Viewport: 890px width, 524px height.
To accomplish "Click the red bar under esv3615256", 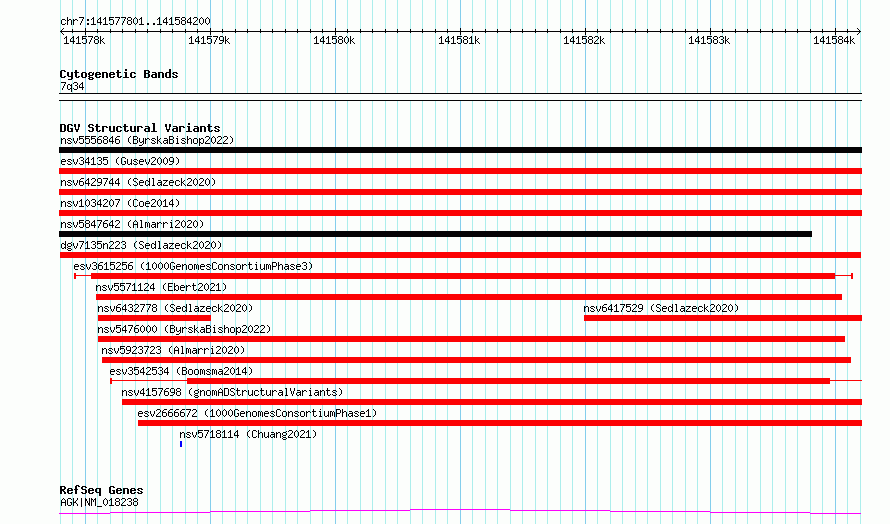I will (x=463, y=276).
